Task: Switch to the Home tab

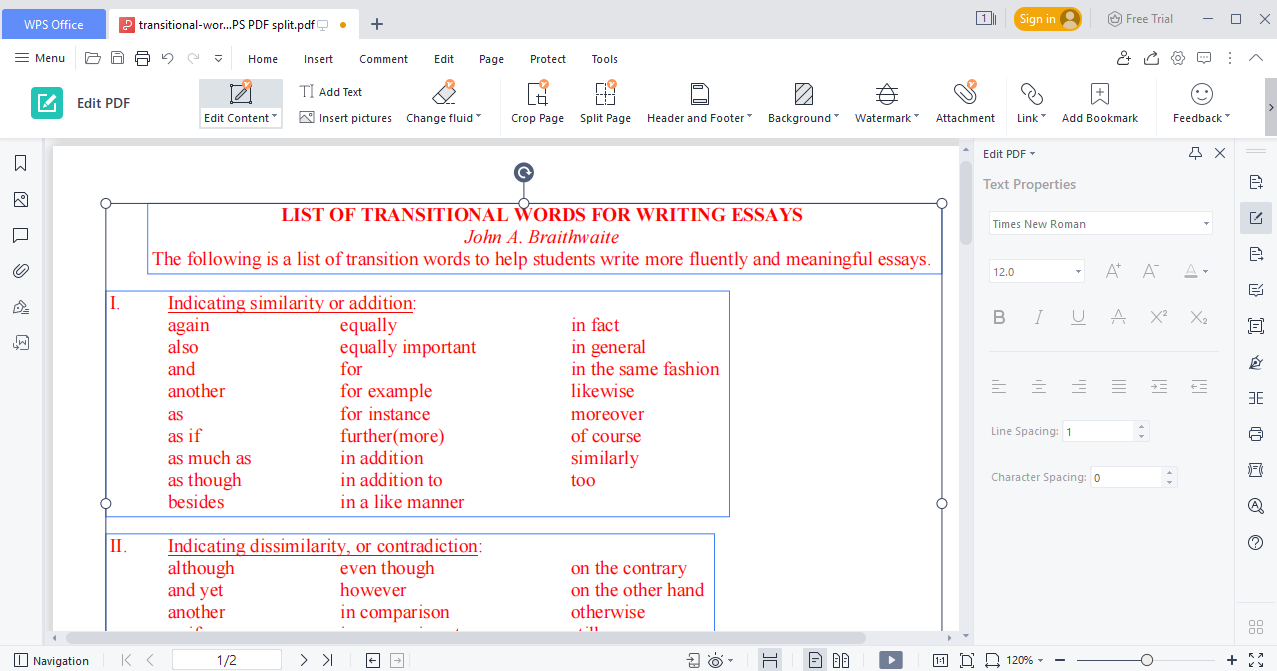Action: 263,59
